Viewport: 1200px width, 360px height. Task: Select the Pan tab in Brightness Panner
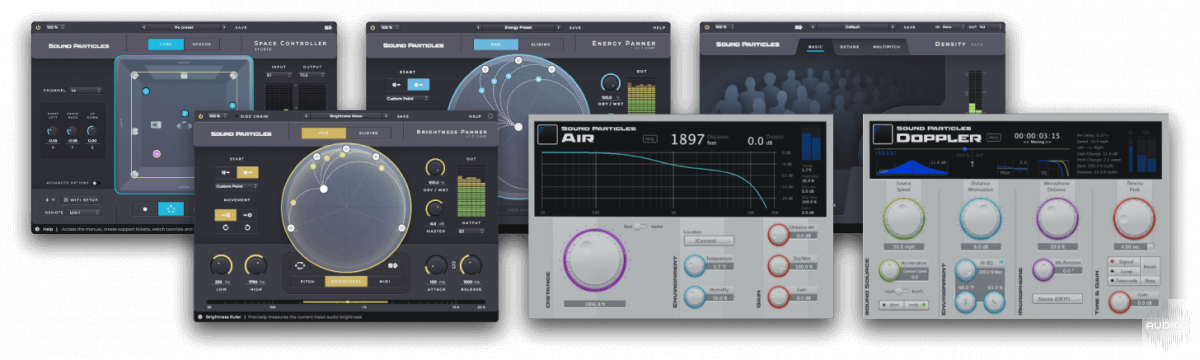[x=325, y=133]
